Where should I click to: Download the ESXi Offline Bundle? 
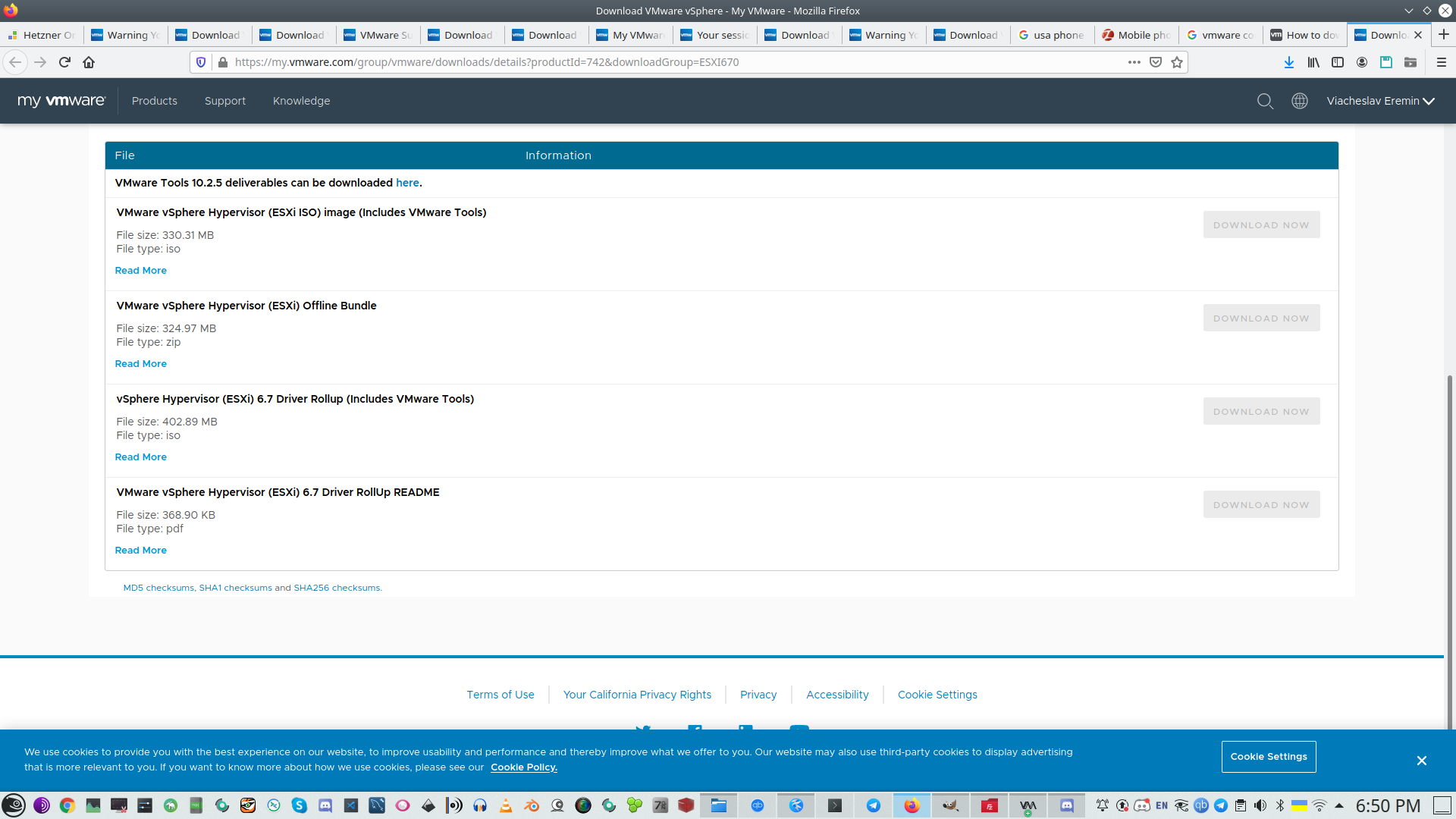[x=1261, y=318]
